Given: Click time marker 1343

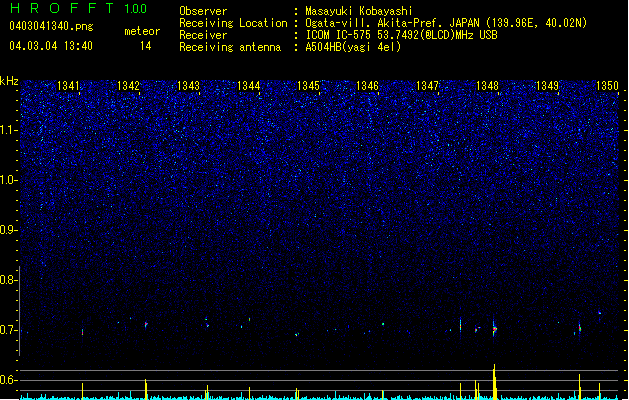Looking at the screenshot, I should pyautogui.click(x=188, y=85).
